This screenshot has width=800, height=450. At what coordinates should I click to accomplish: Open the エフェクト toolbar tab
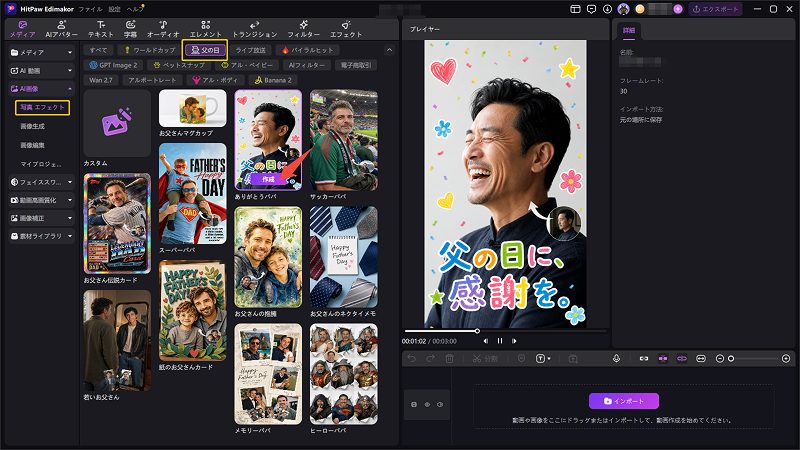pos(346,29)
